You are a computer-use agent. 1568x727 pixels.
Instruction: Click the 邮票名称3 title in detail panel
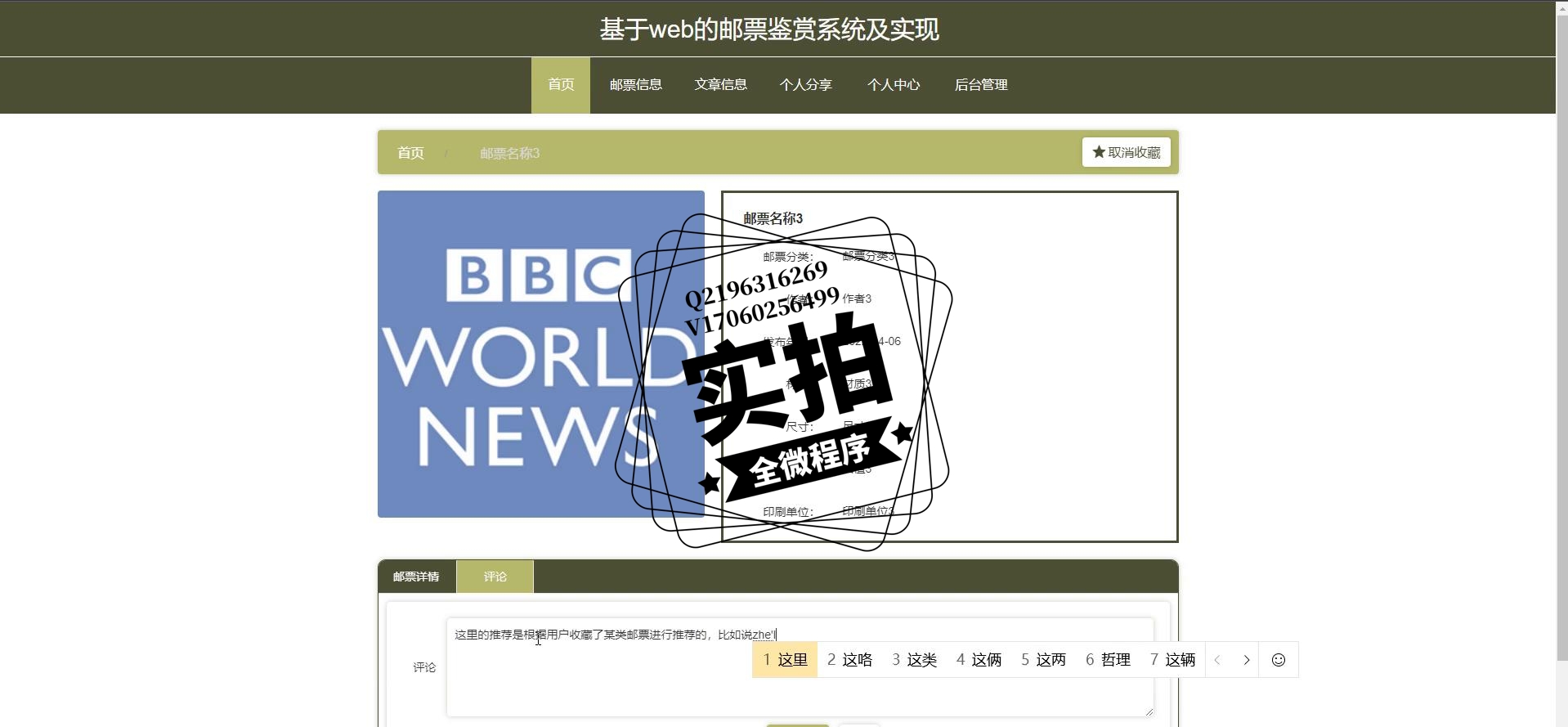point(773,218)
